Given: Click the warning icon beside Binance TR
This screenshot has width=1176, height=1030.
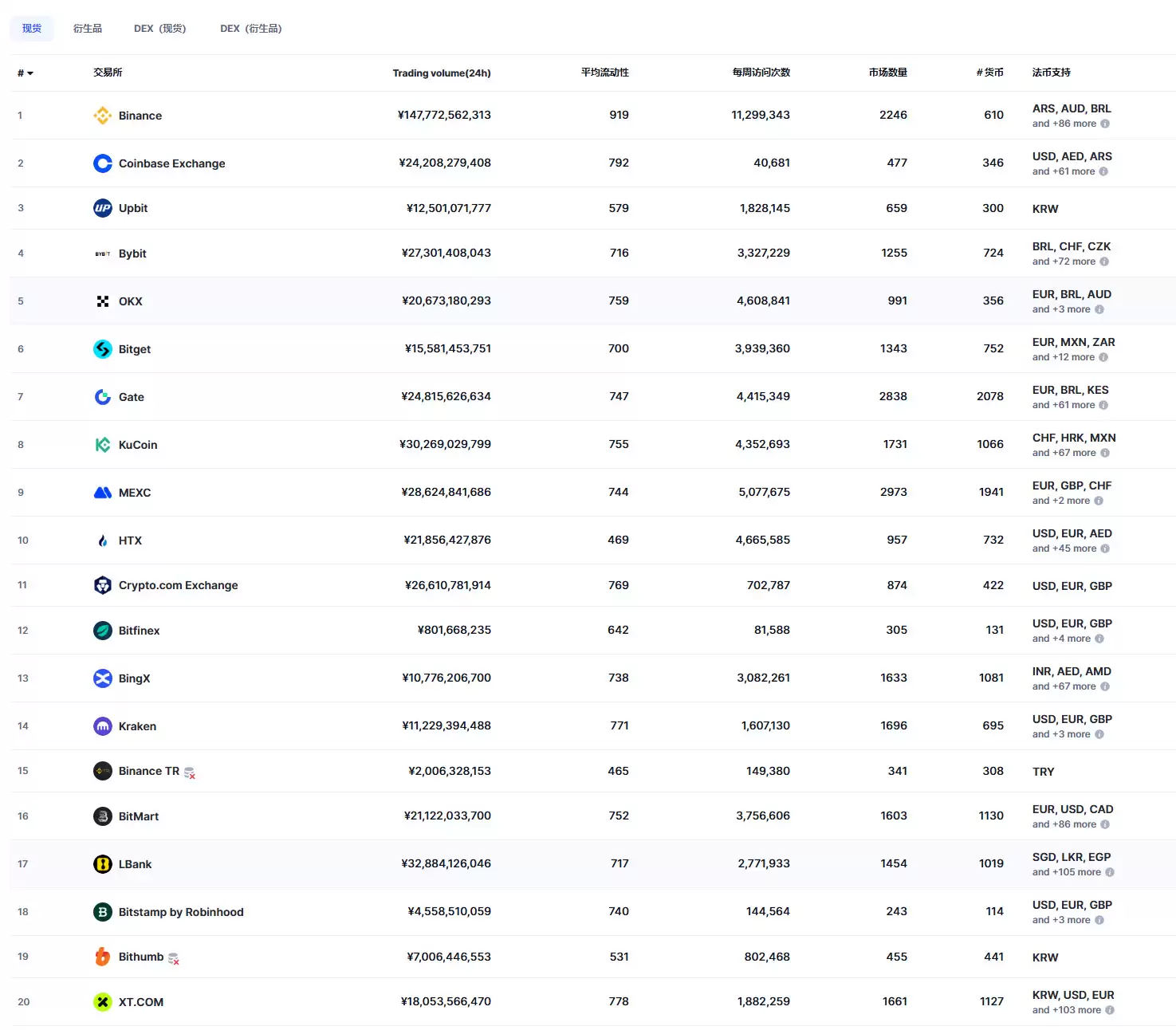Looking at the screenshot, I should (190, 772).
